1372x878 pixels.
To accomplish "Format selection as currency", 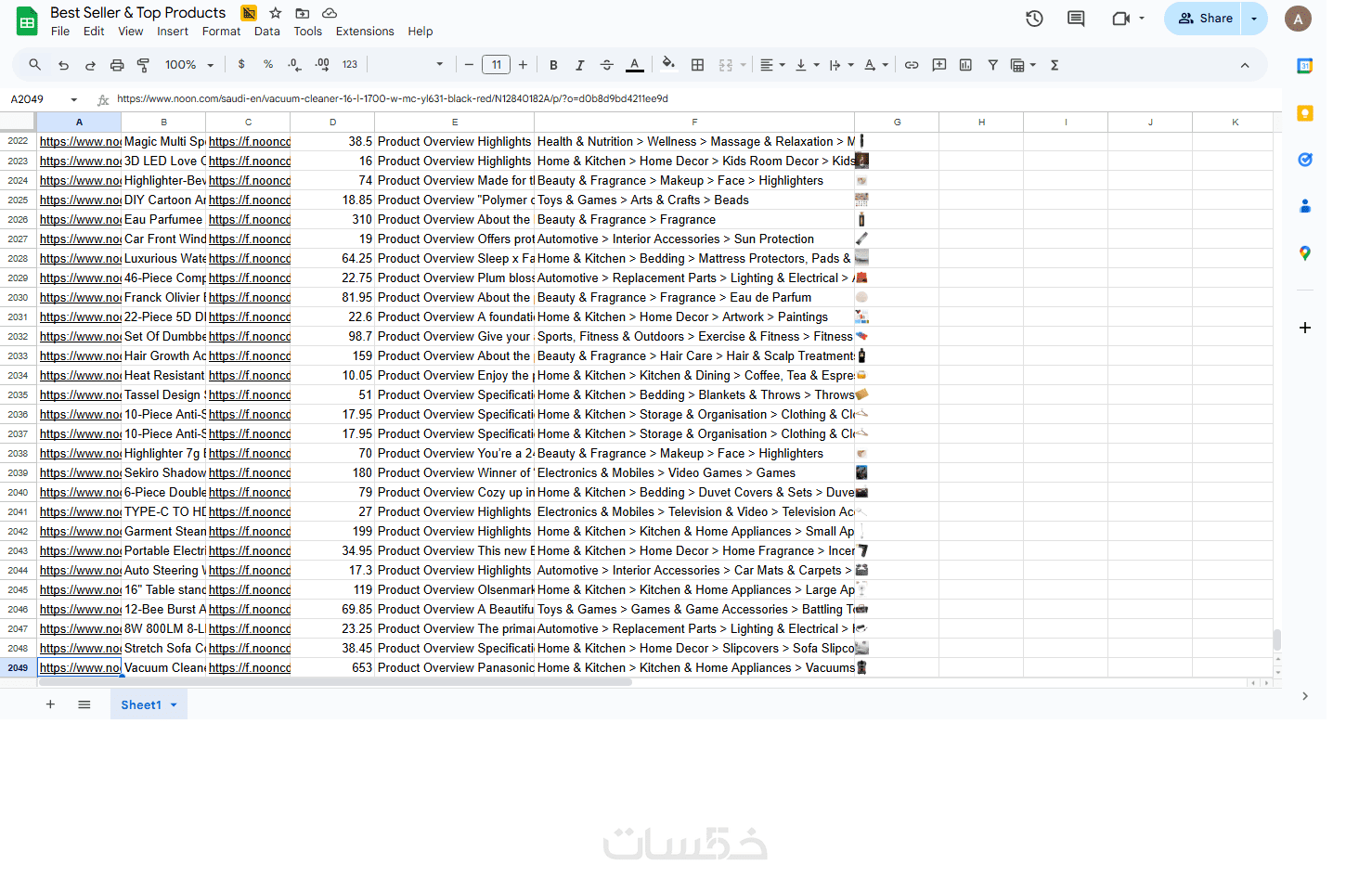I will click(x=241, y=65).
